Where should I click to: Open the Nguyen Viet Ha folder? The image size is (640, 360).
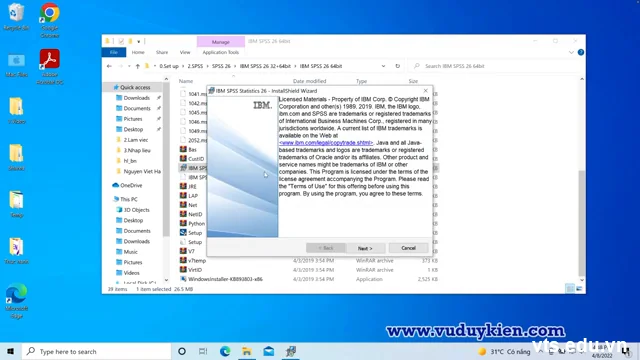(x=142, y=171)
